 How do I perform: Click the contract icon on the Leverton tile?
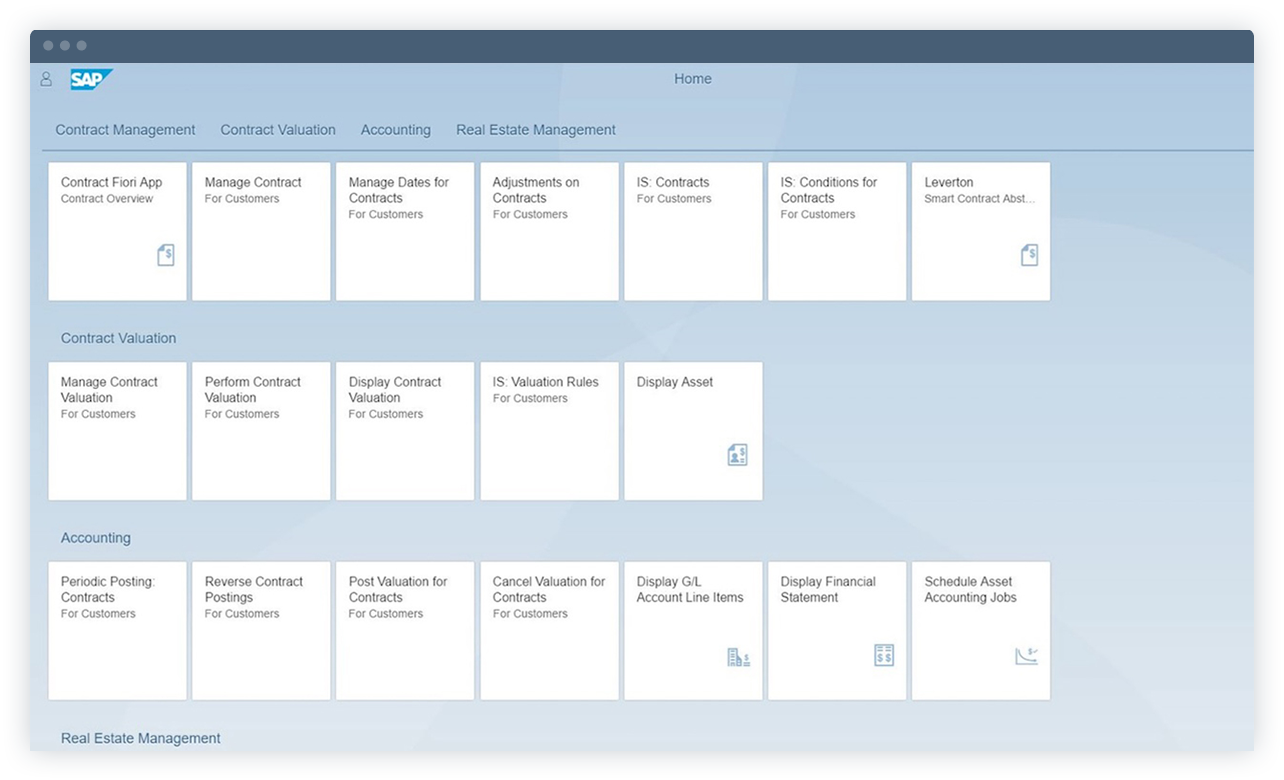point(1029,255)
